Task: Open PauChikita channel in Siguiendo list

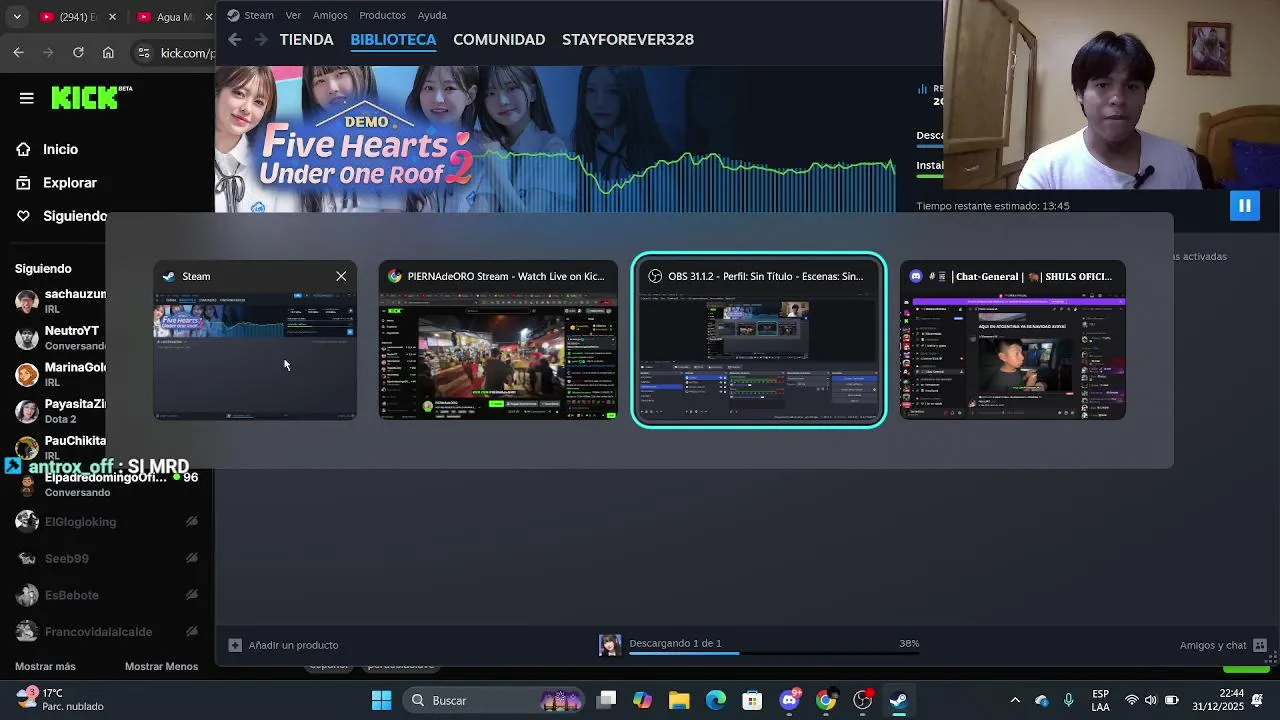Action: click(x=62, y=447)
